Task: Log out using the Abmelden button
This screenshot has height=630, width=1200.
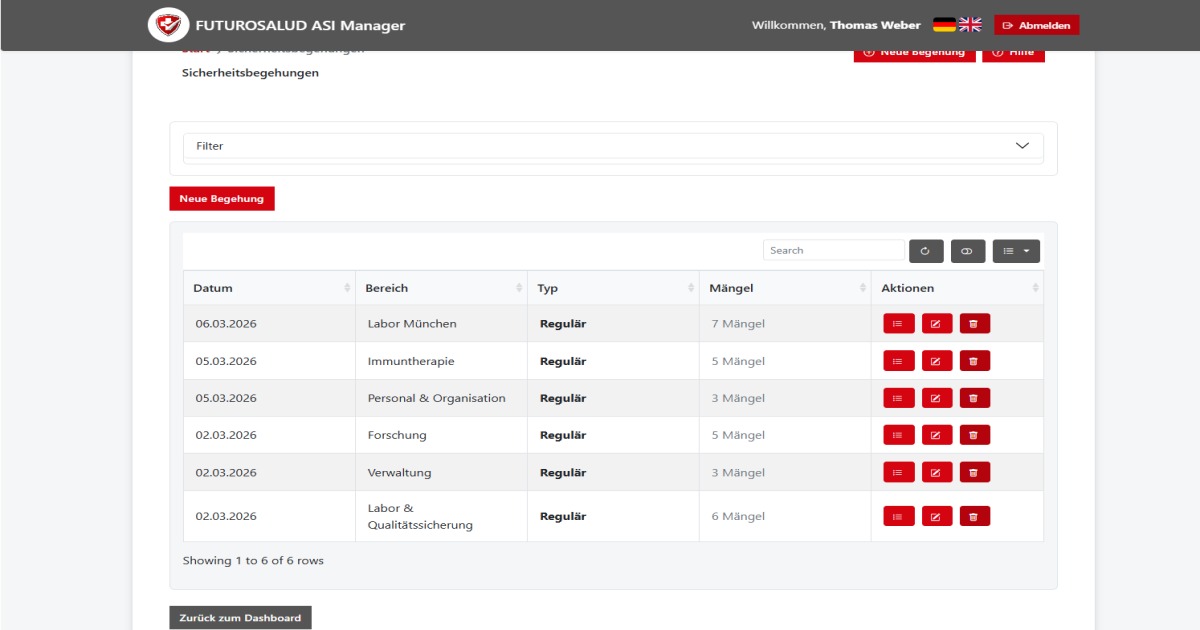Action: point(1036,24)
